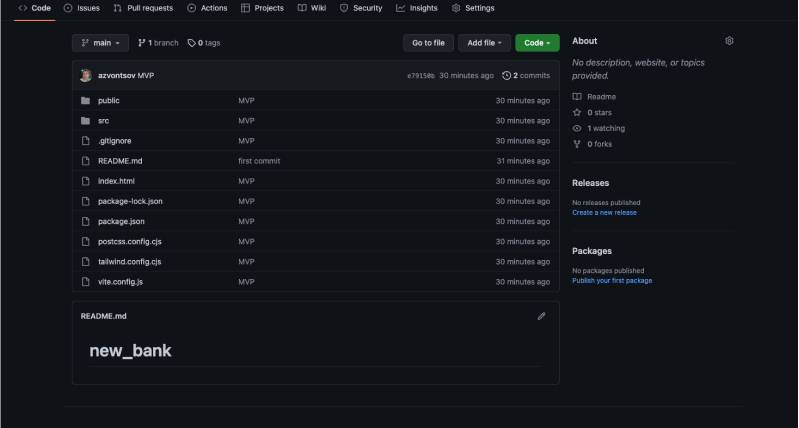The width and height of the screenshot is (799, 428).
Task: Click the azvontsov username link
Action: pos(117,75)
